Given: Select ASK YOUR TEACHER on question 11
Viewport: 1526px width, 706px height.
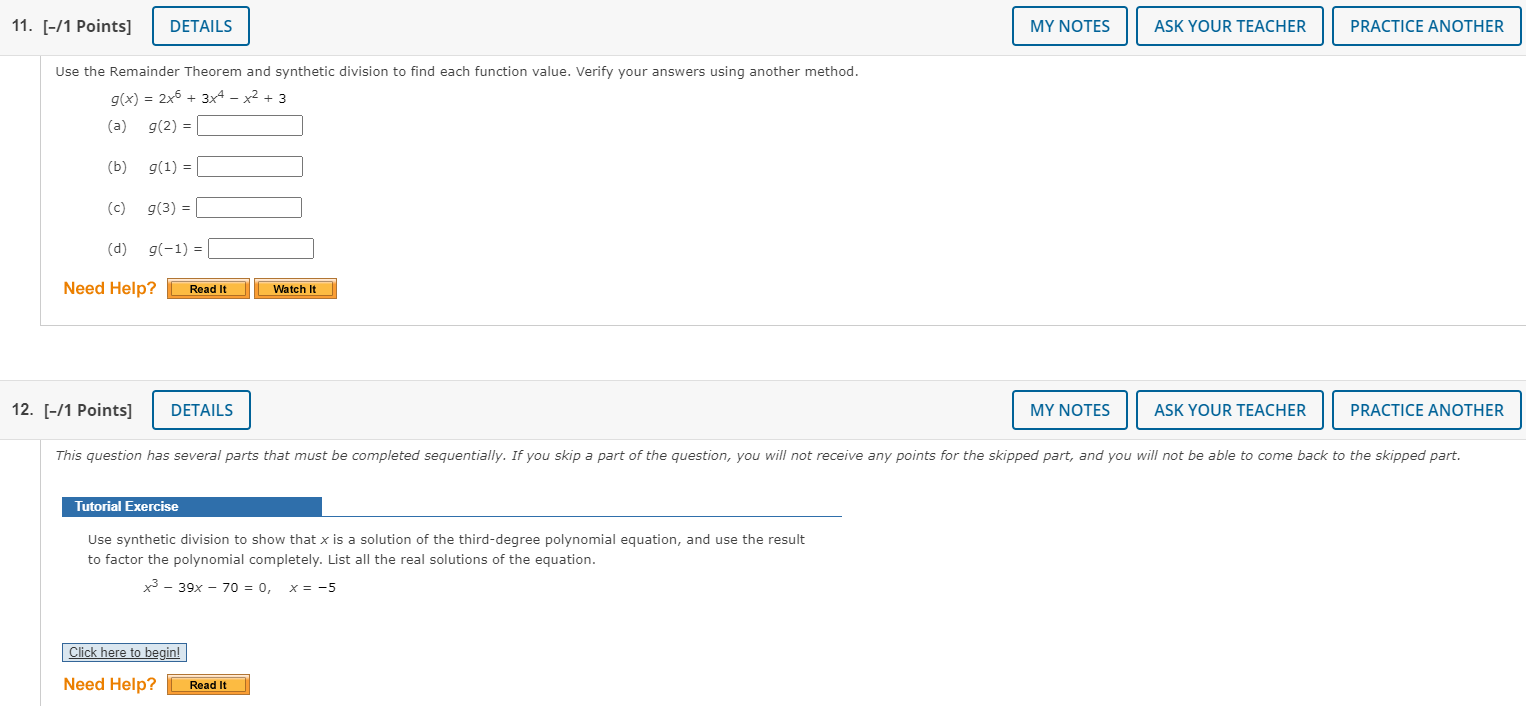Looking at the screenshot, I should click(1230, 26).
